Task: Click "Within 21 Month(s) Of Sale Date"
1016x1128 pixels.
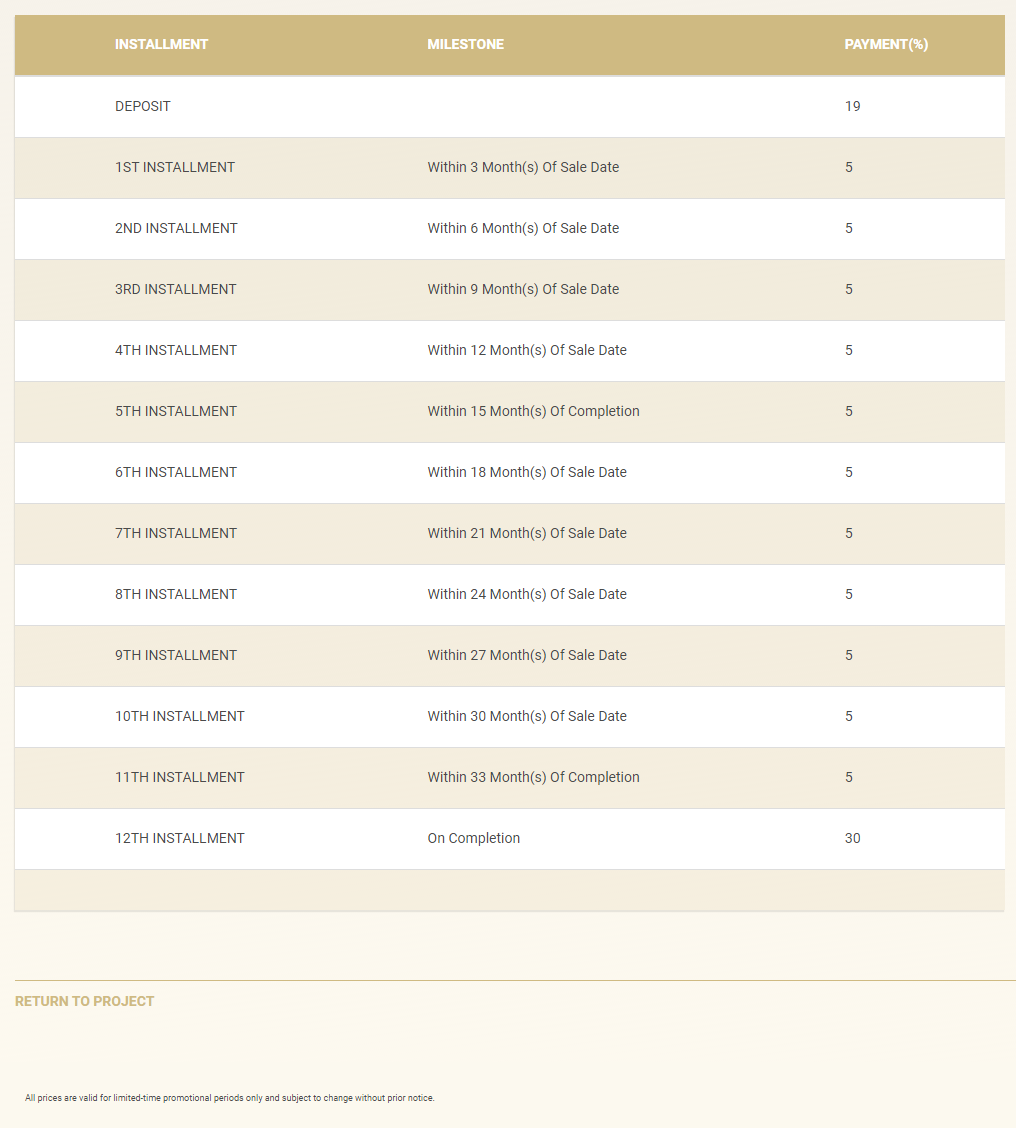Action: click(527, 533)
